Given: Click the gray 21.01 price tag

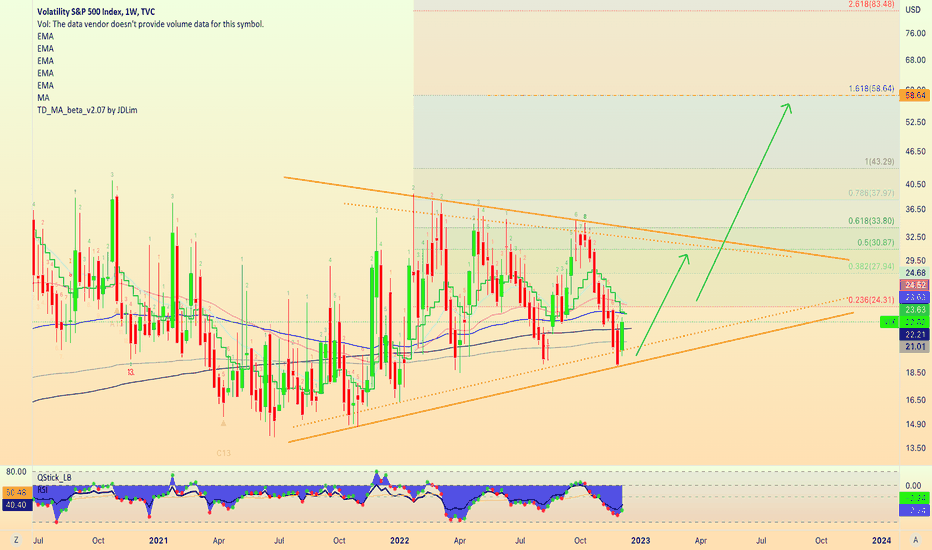Looking at the screenshot, I should (x=915, y=347).
